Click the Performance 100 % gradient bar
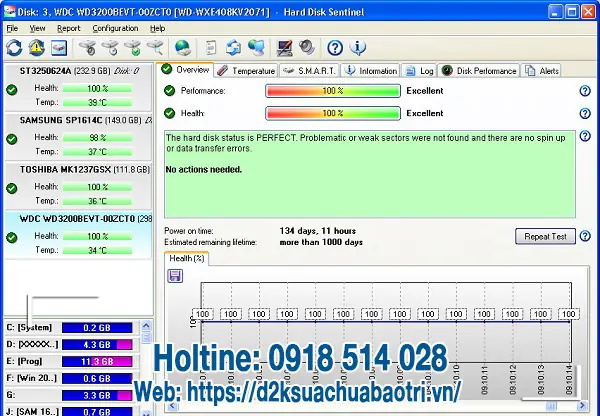Screen dimensions: 600x416 [333, 91]
